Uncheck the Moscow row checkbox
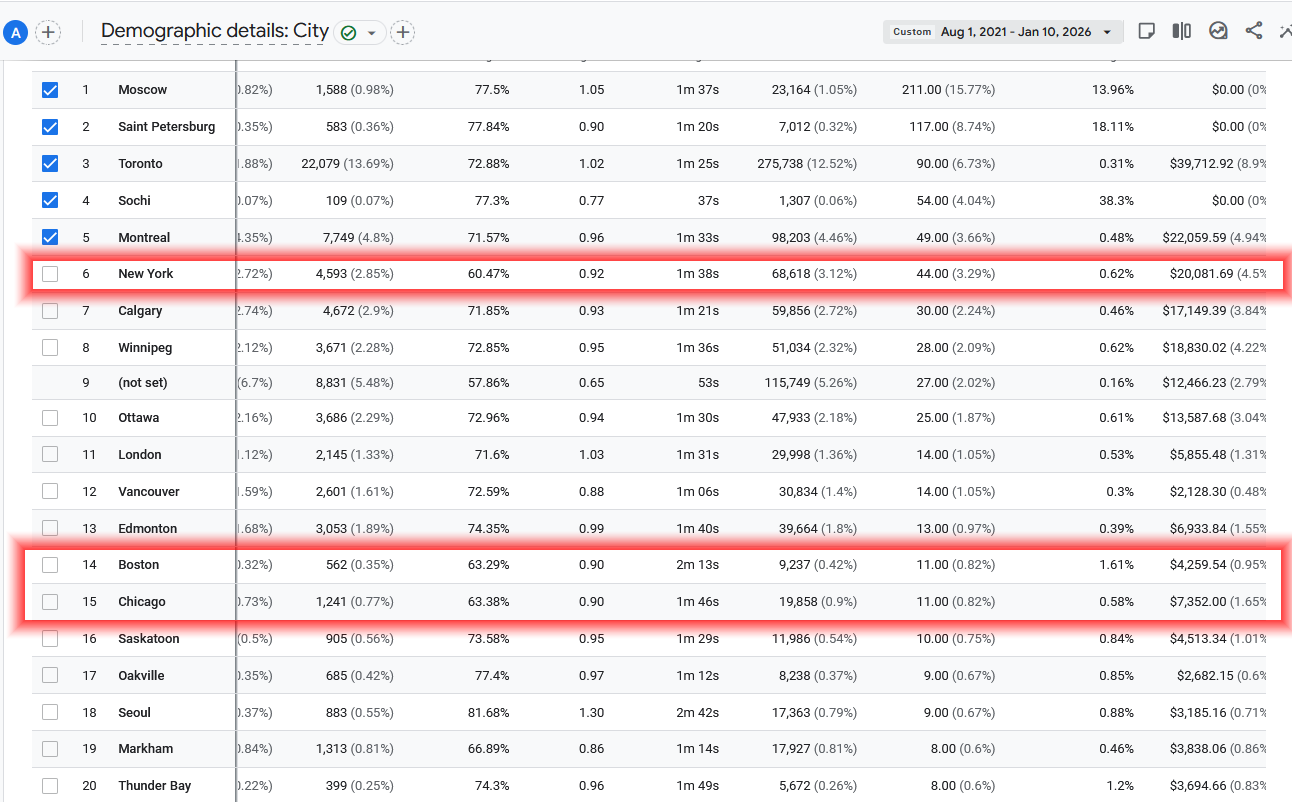The image size is (1292, 802). pos(50,90)
